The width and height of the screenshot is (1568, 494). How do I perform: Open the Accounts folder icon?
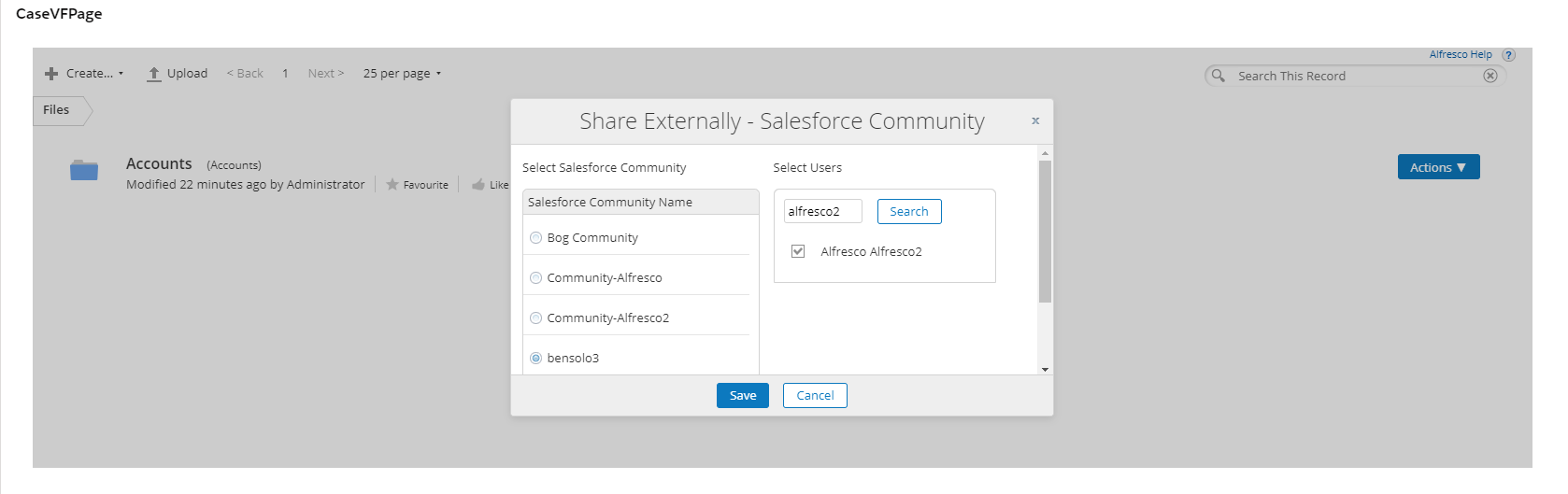[x=84, y=170]
